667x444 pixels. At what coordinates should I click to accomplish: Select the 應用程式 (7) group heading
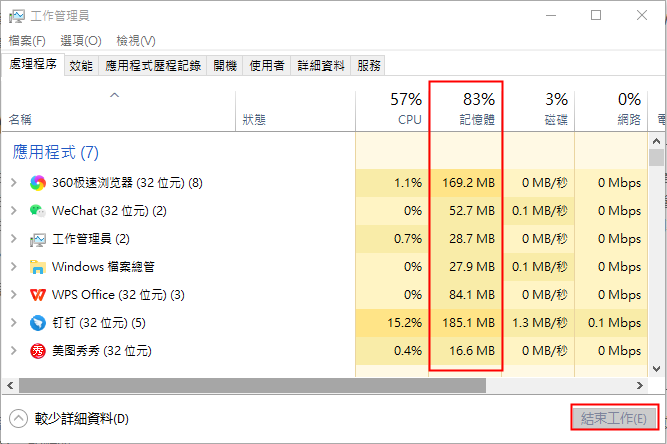point(55,152)
